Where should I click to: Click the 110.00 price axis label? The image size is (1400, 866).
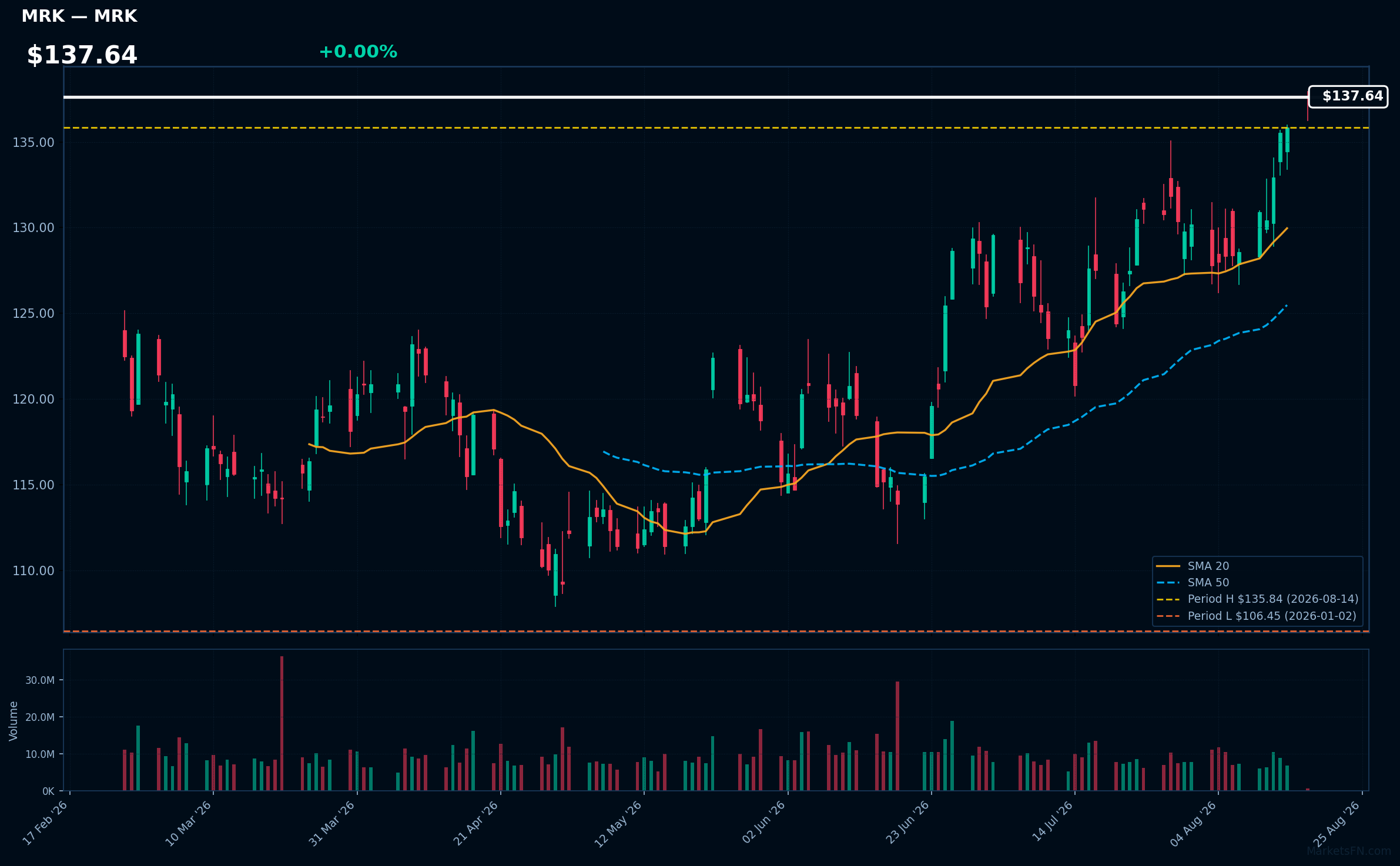click(x=34, y=571)
